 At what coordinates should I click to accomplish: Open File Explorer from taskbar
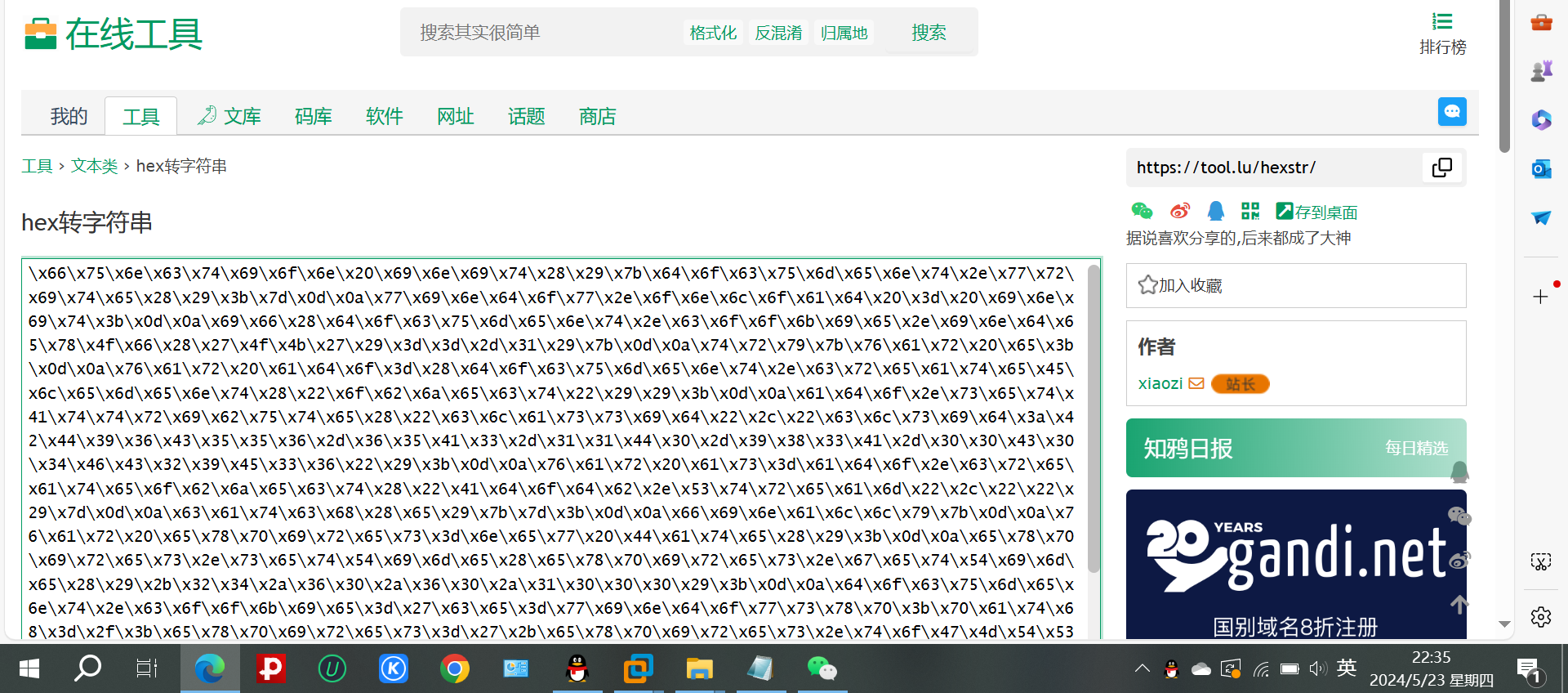coord(700,668)
